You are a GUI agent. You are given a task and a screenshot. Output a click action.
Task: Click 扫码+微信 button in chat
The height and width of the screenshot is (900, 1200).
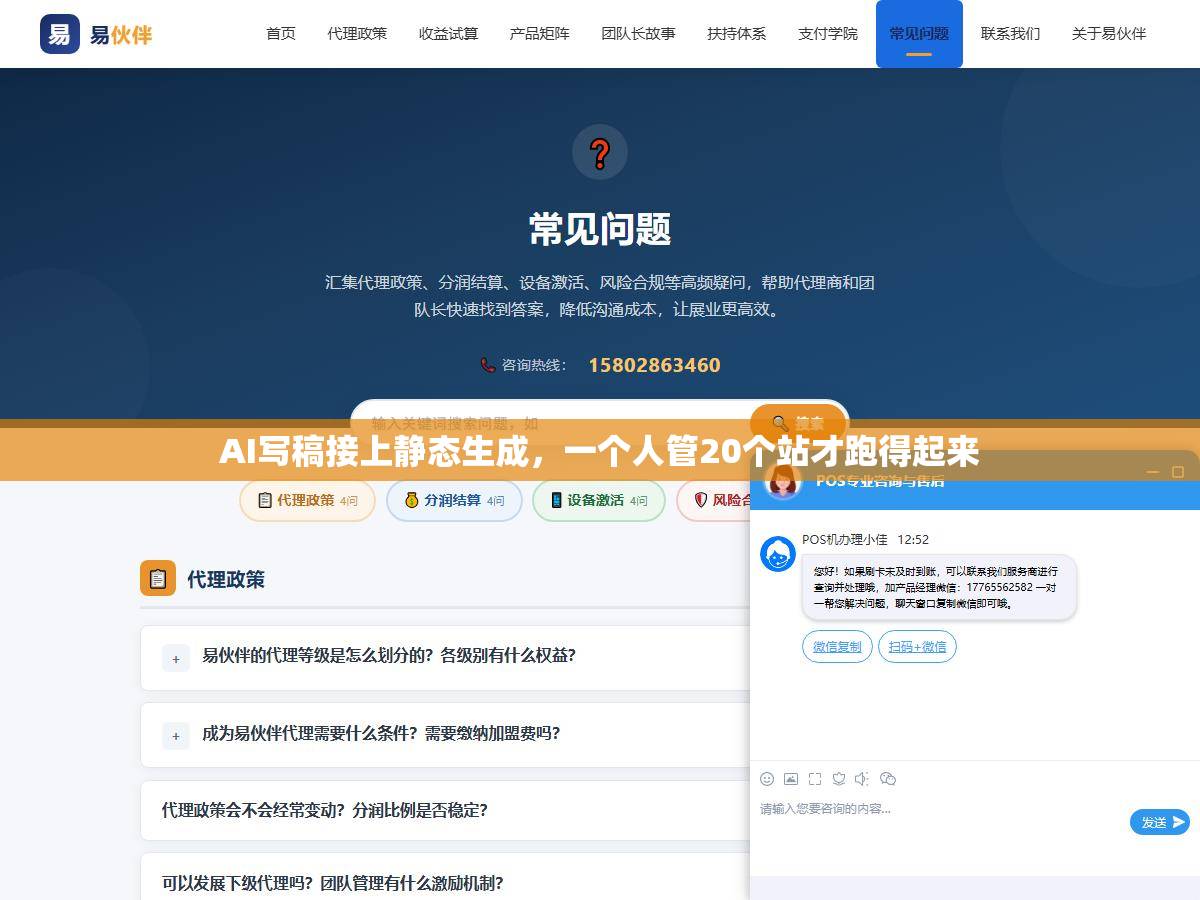[917, 647]
